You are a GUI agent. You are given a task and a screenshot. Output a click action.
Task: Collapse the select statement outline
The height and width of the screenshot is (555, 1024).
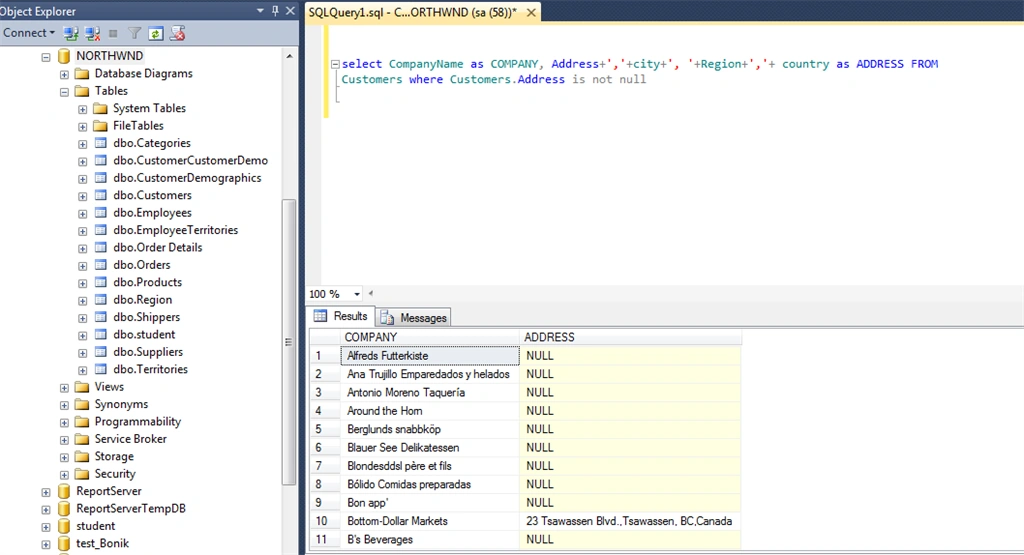[x=335, y=64]
